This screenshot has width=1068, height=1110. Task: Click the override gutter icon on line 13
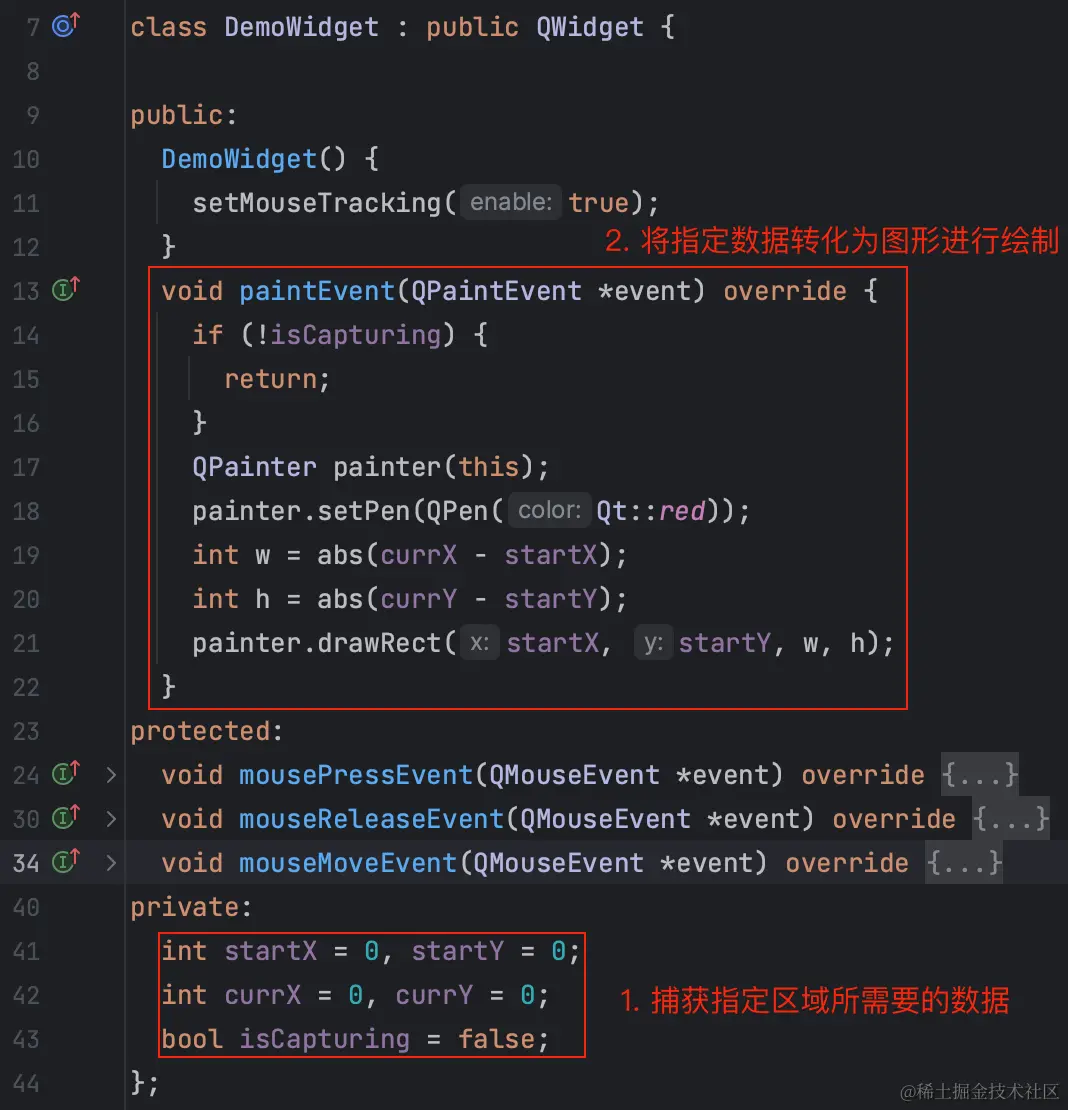pyautogui.click(x=66, y=289)
